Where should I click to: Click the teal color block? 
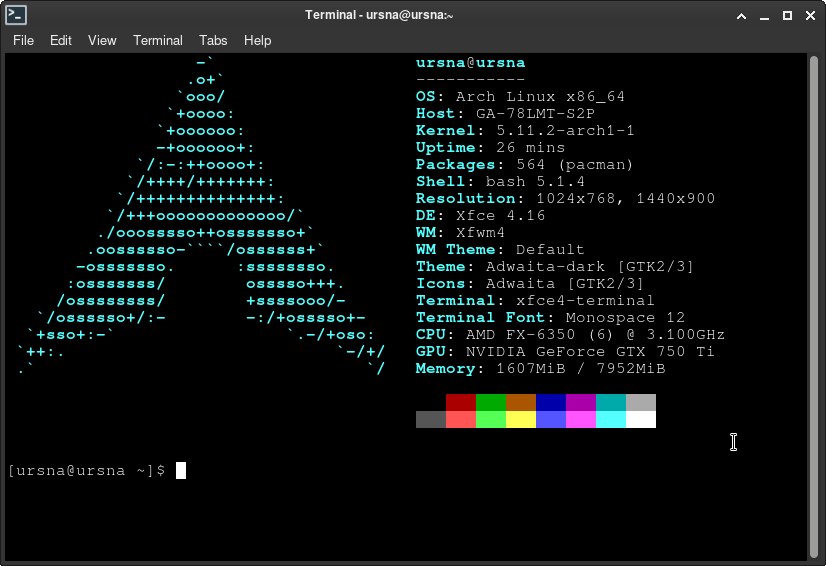pos(611,403)
